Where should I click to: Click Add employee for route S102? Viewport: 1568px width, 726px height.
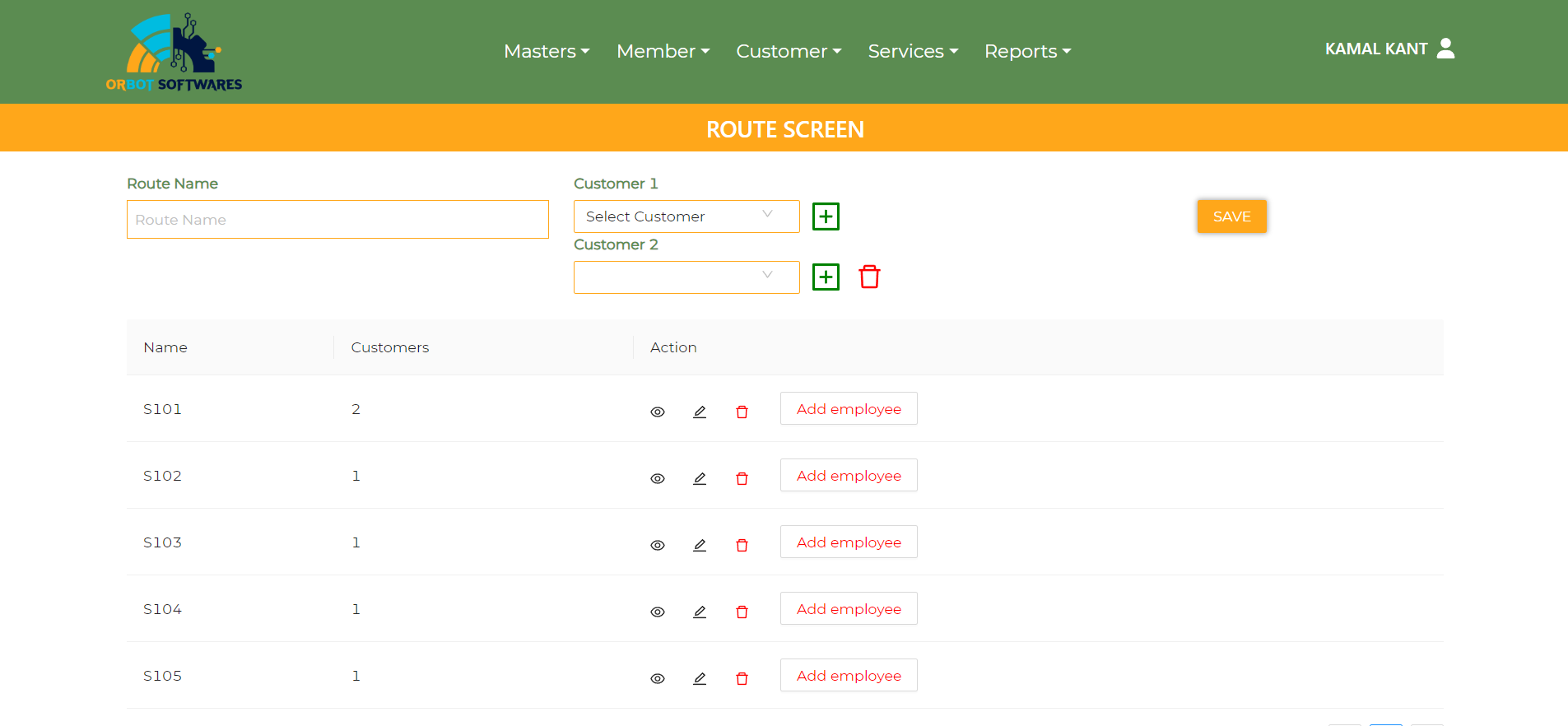(x=849, y=475)
